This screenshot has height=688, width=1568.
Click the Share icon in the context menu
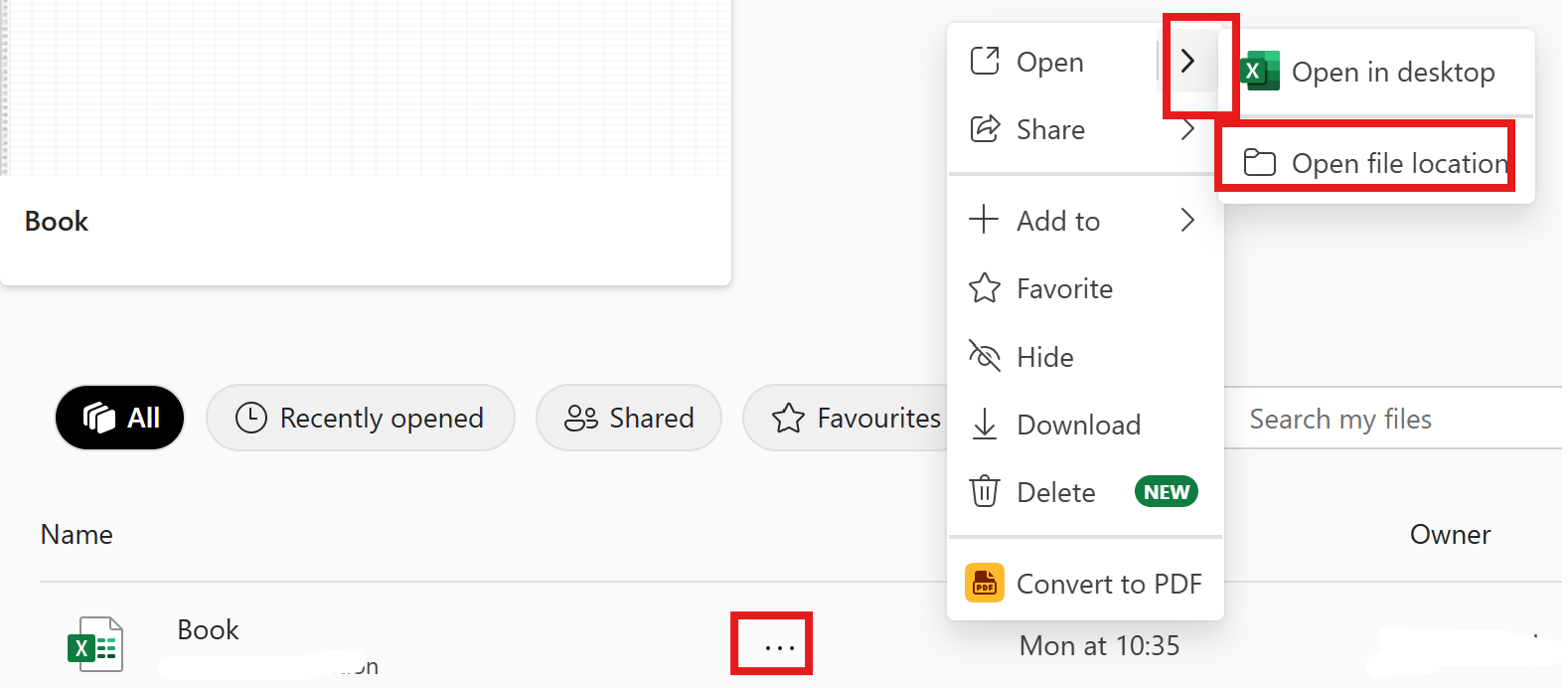(984, 129)
